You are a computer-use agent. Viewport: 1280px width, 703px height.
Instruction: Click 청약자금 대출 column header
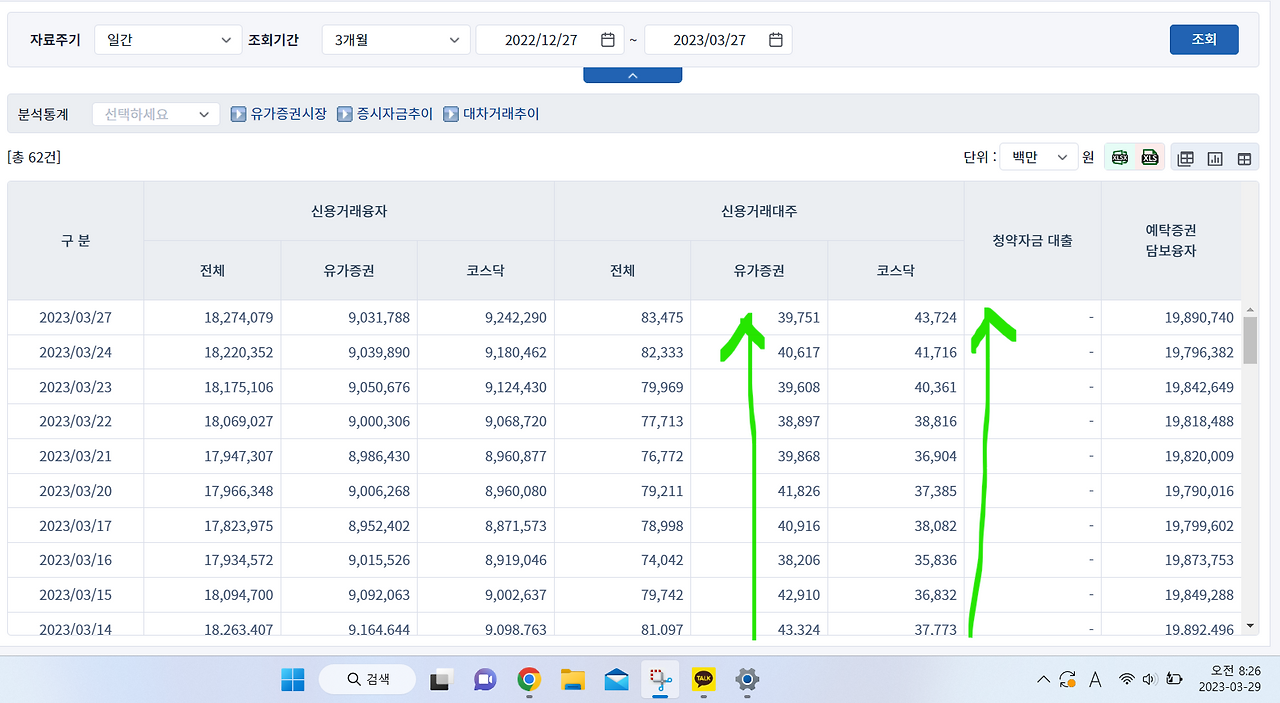[1032, 241]
